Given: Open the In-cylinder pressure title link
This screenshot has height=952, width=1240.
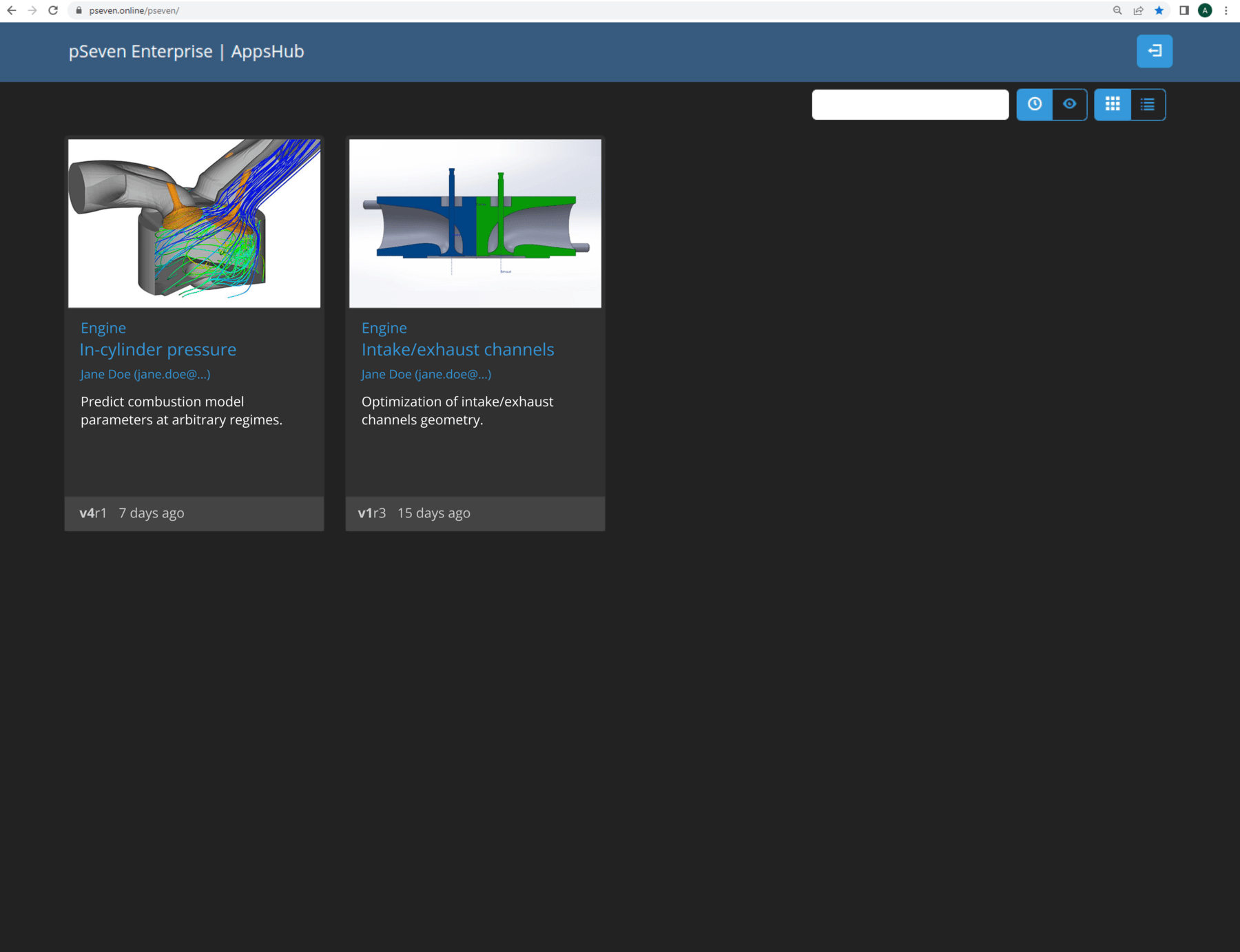Looking at the screenshot, I should pos(158,349).
